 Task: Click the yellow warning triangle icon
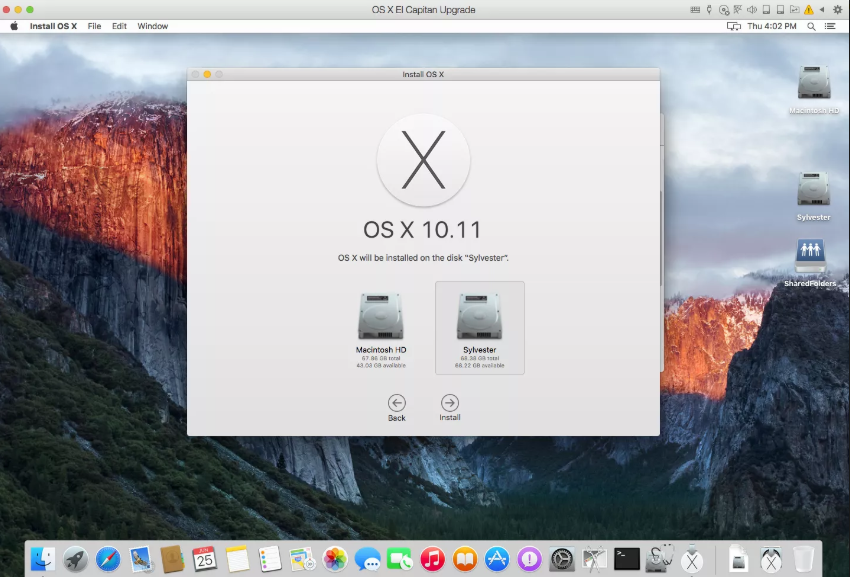pyautogui.click(x=808, y=10)
